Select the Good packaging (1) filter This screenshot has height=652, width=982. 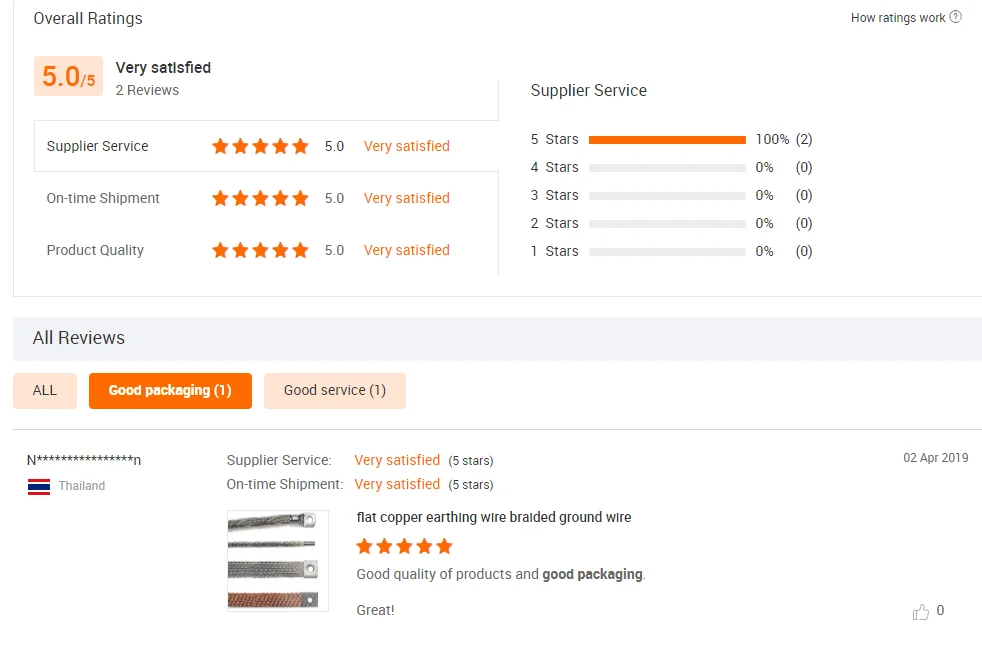[170, 390]
